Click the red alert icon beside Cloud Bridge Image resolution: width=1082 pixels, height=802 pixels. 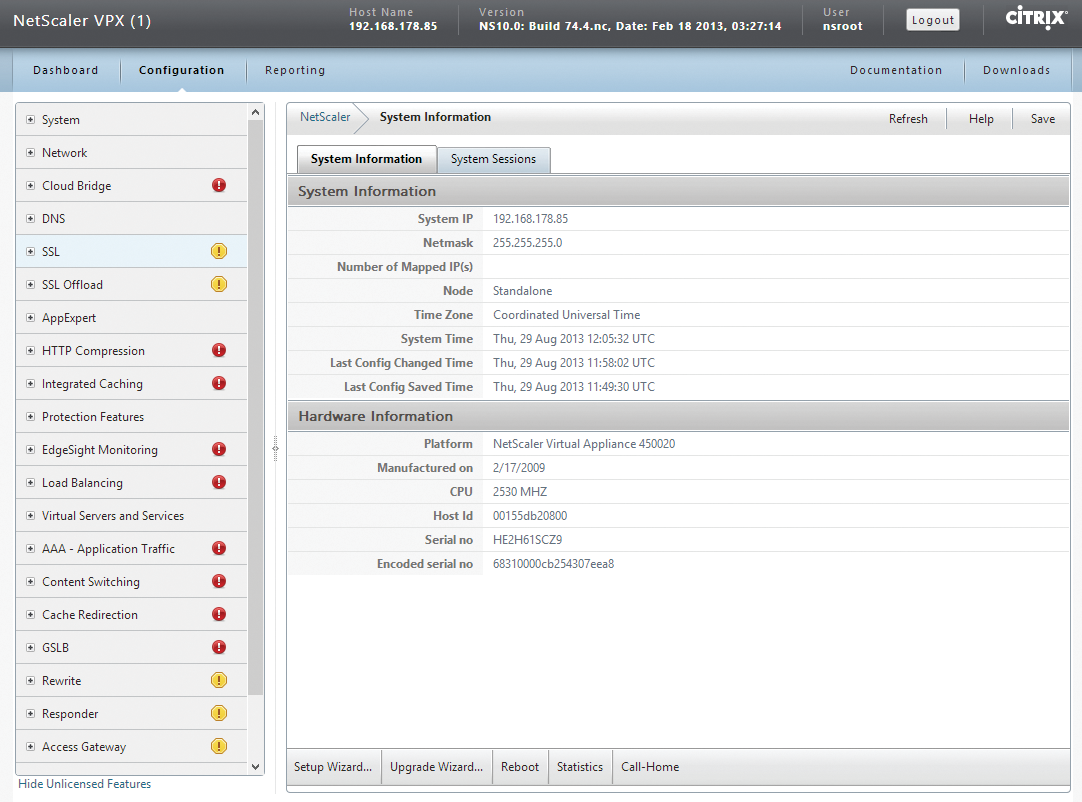tap(219, 185)
